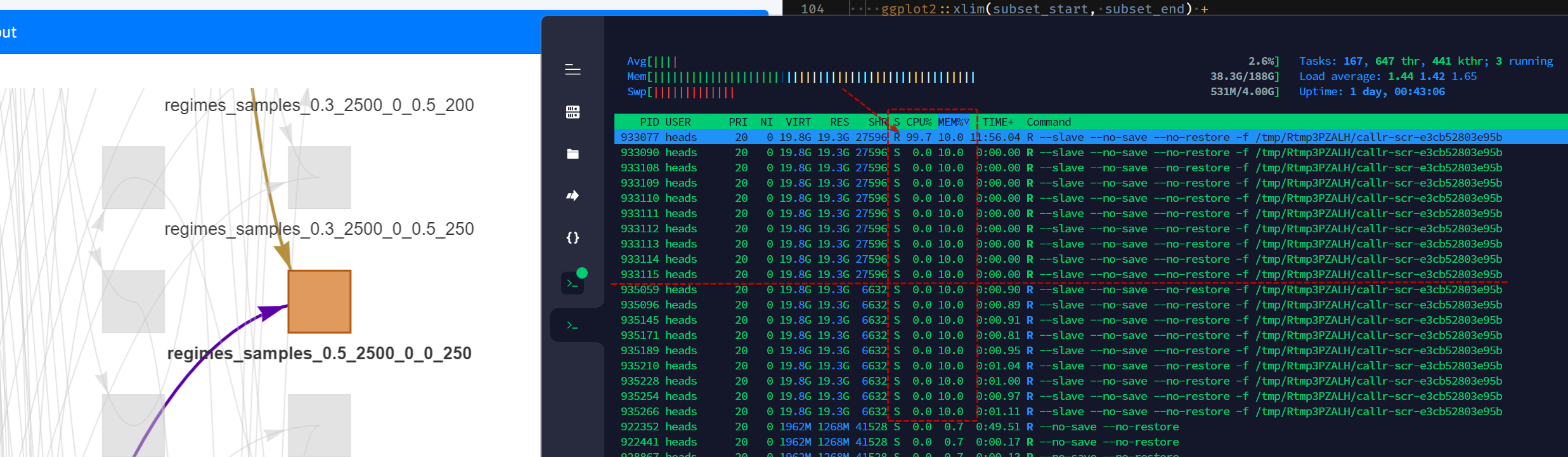Viewport: 1568px width, 457px height.
Task: Select the active terminal tab without dot
Action: click(573, 326)
